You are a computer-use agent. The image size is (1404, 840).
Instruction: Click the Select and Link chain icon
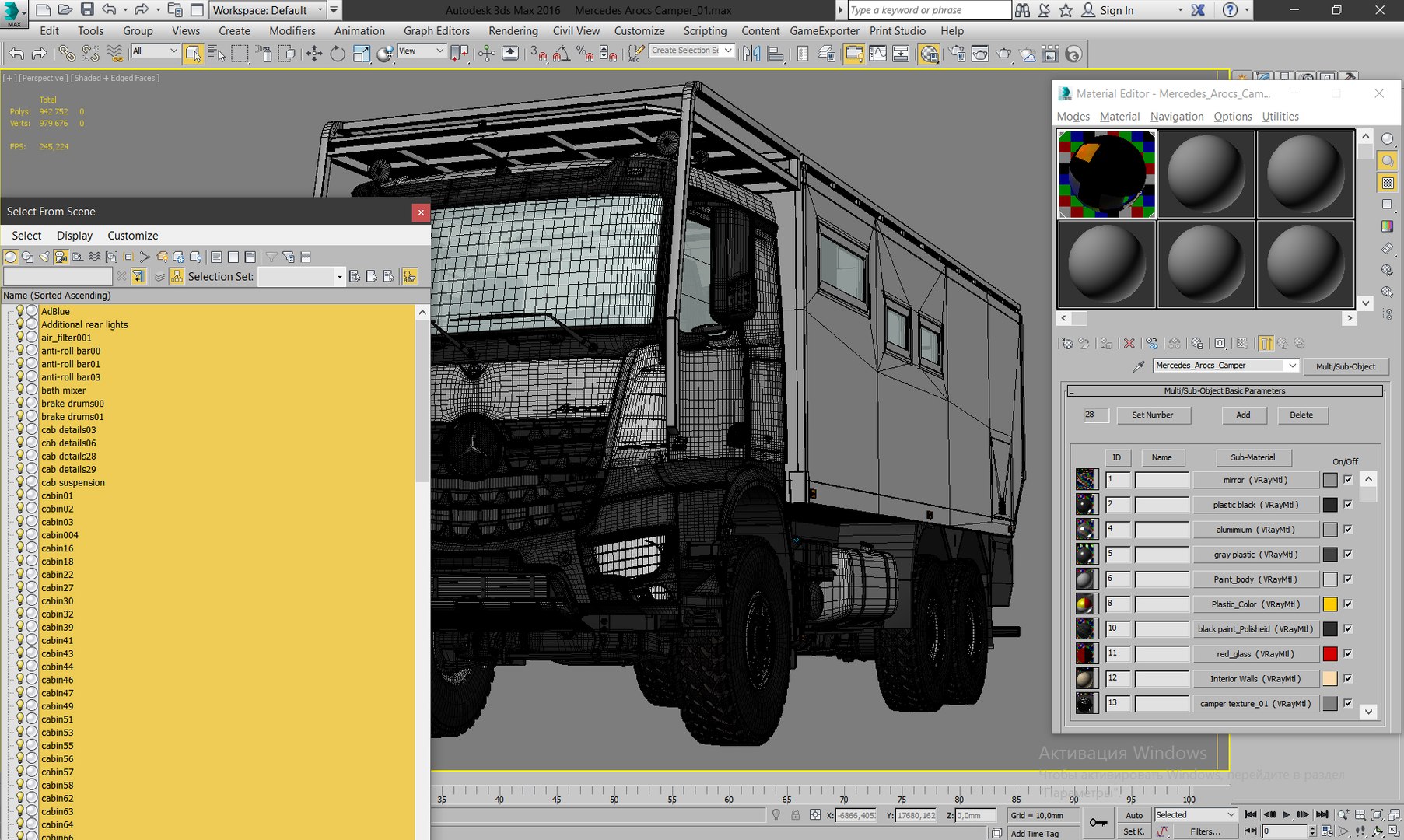(68, 54)
